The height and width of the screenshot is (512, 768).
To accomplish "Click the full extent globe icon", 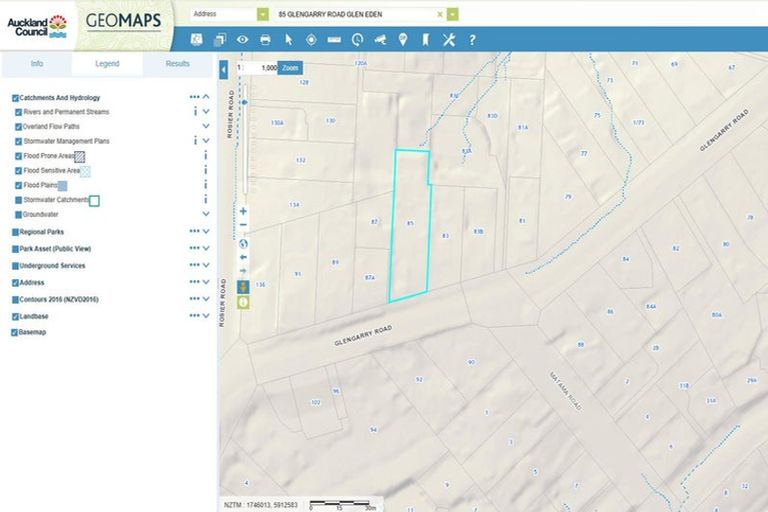I will pyautogui.click(x=243, y=243).
